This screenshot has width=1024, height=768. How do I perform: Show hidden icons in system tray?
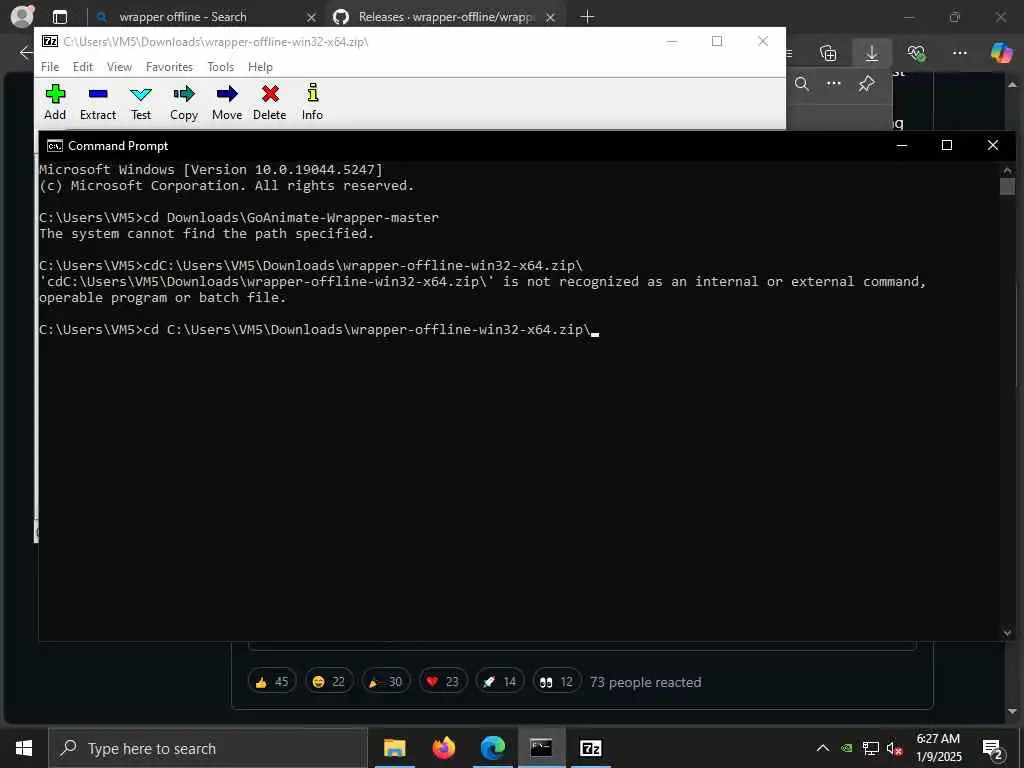click(x=823, y=748)
